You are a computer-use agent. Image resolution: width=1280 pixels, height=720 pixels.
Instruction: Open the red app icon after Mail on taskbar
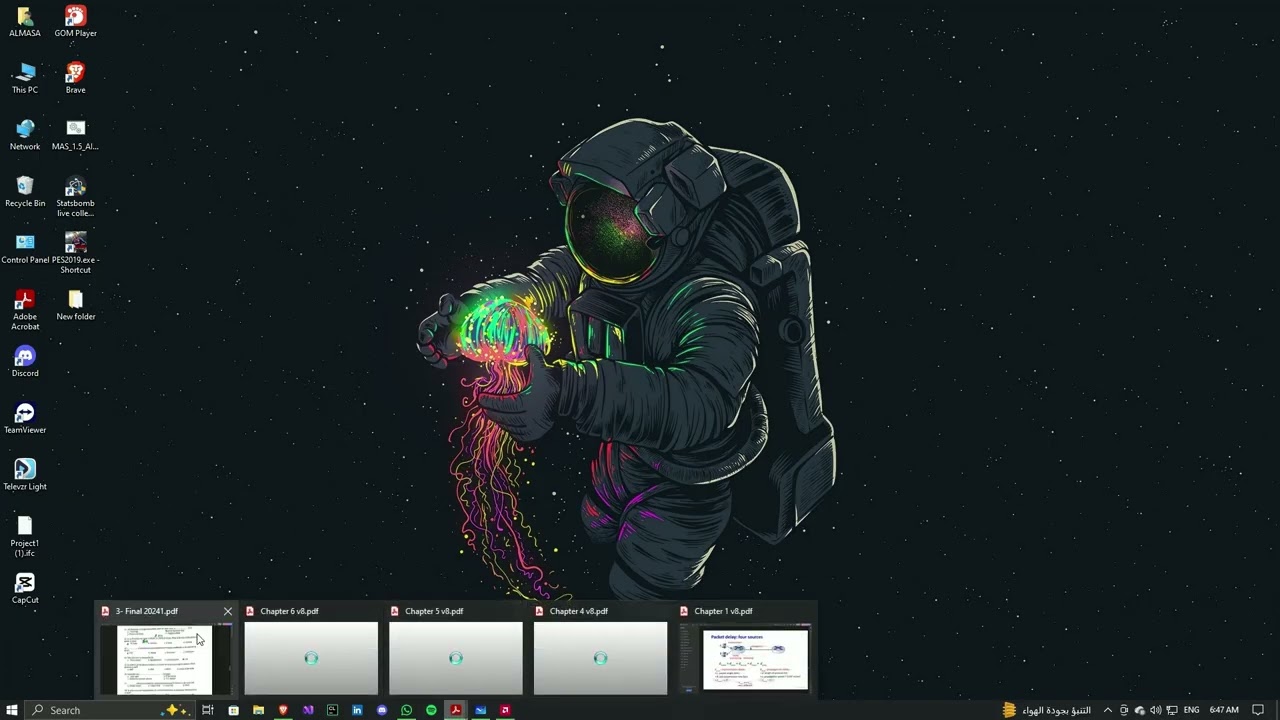(505, 710)
